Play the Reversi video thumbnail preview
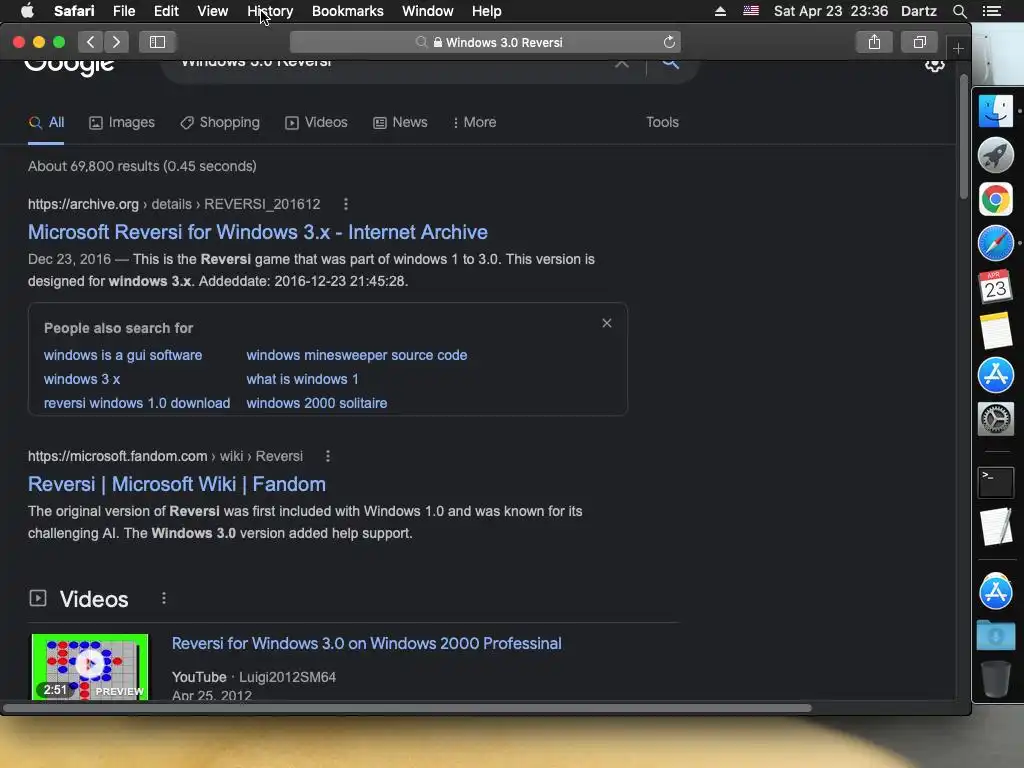Viewport: 1024px width, 768px height. 90,666
